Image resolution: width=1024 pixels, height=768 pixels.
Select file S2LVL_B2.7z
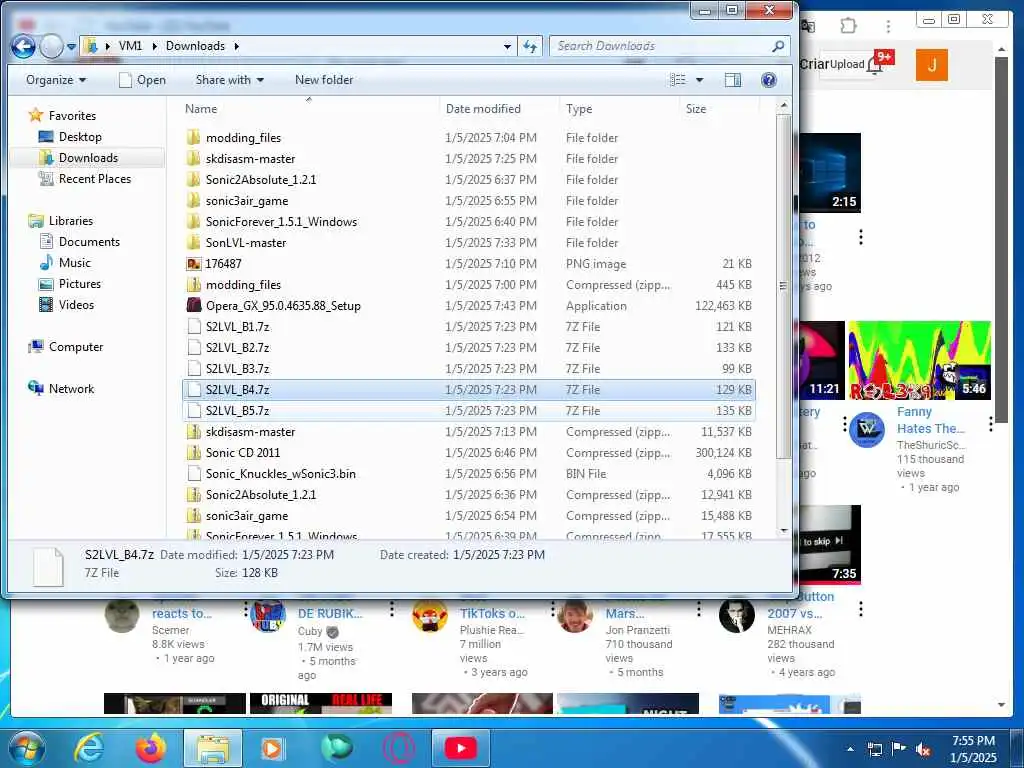click(x=469, y=347)
